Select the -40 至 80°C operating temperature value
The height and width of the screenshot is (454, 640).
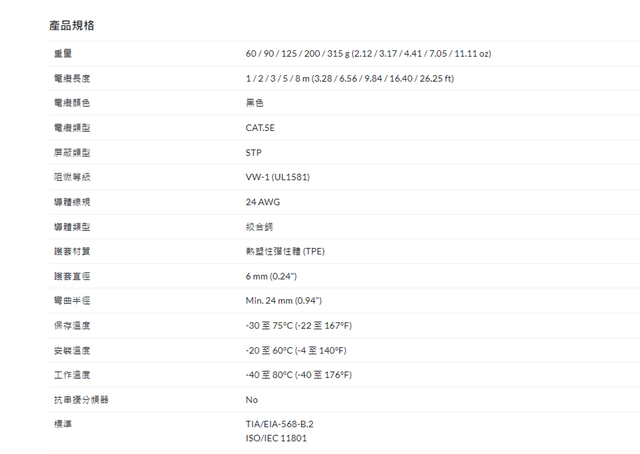(x=298, y=375)
